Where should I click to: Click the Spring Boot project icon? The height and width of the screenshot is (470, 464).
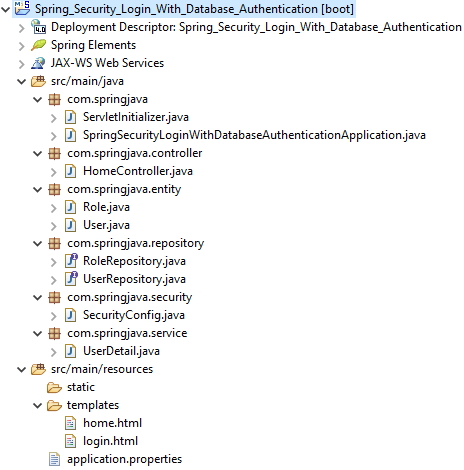(x=22, y=8)
